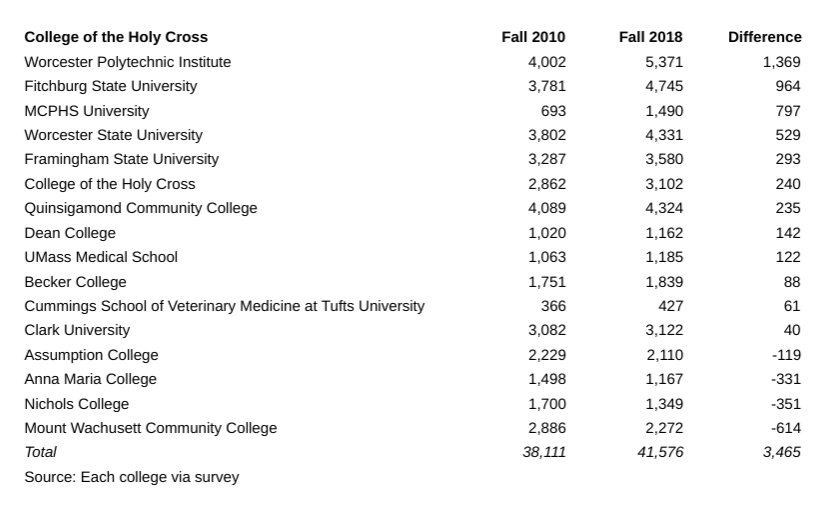Click Quinsigamond Community College row label
838x517 pixels.
coord(141,208)
